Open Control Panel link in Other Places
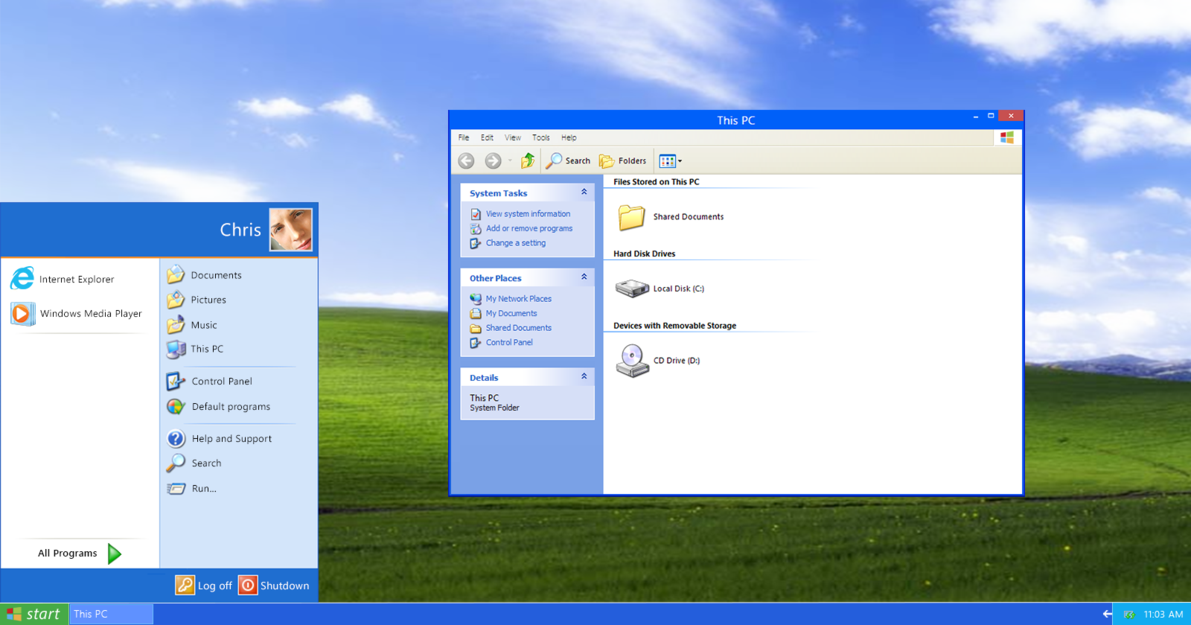1191x625 pixels. click(509, 342)
